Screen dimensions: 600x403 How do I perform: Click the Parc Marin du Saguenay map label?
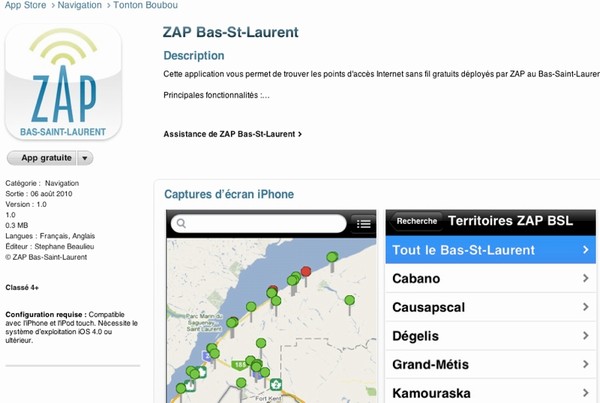click(x=204, y=322)
